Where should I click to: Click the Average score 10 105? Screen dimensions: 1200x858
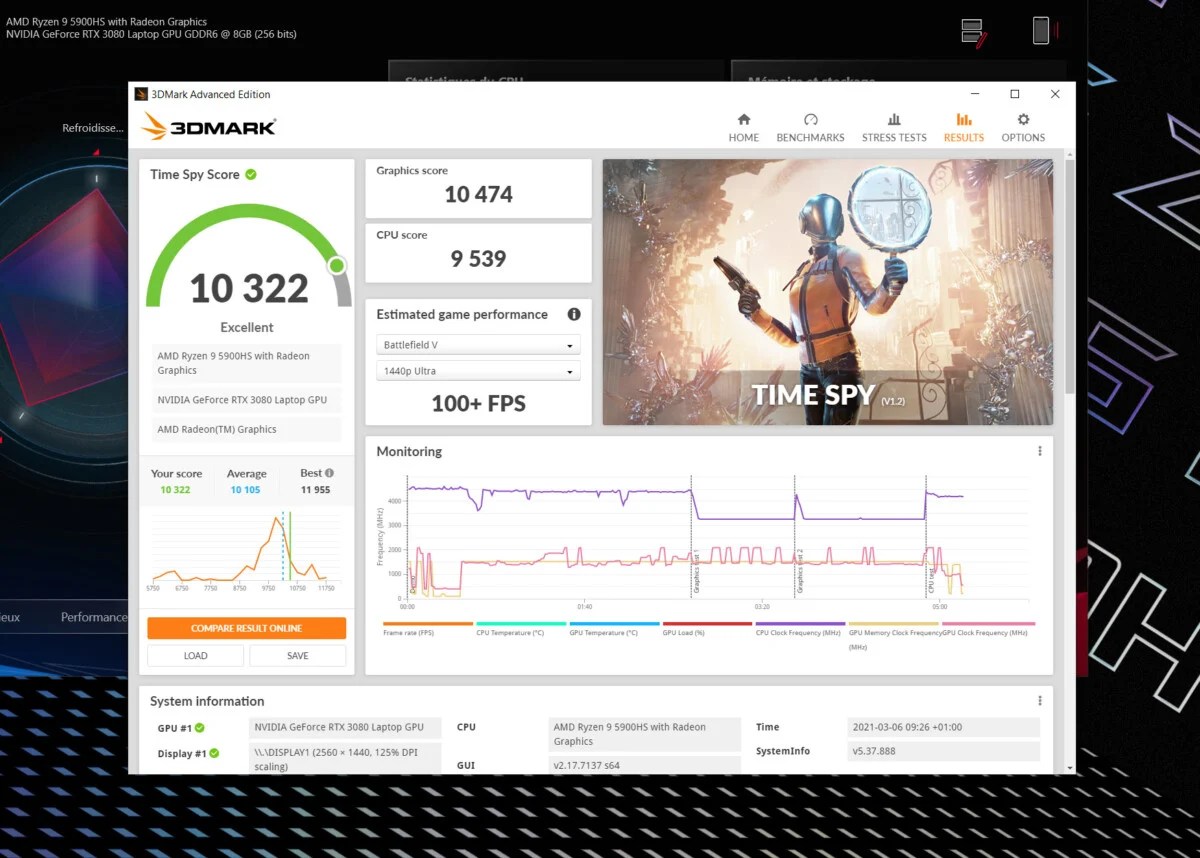[x=245, y=490]
